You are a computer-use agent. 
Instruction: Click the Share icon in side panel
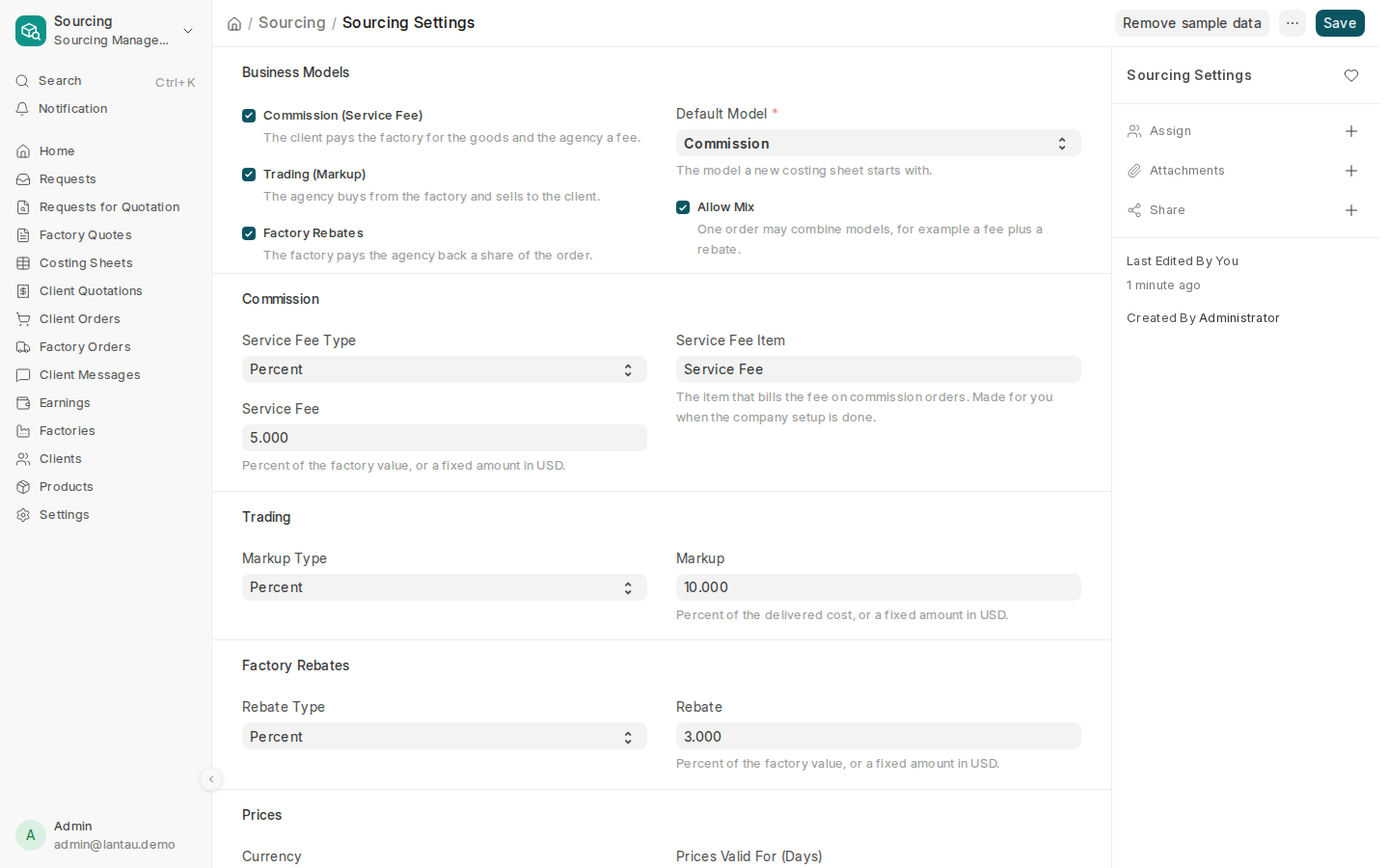point(1134,210)
